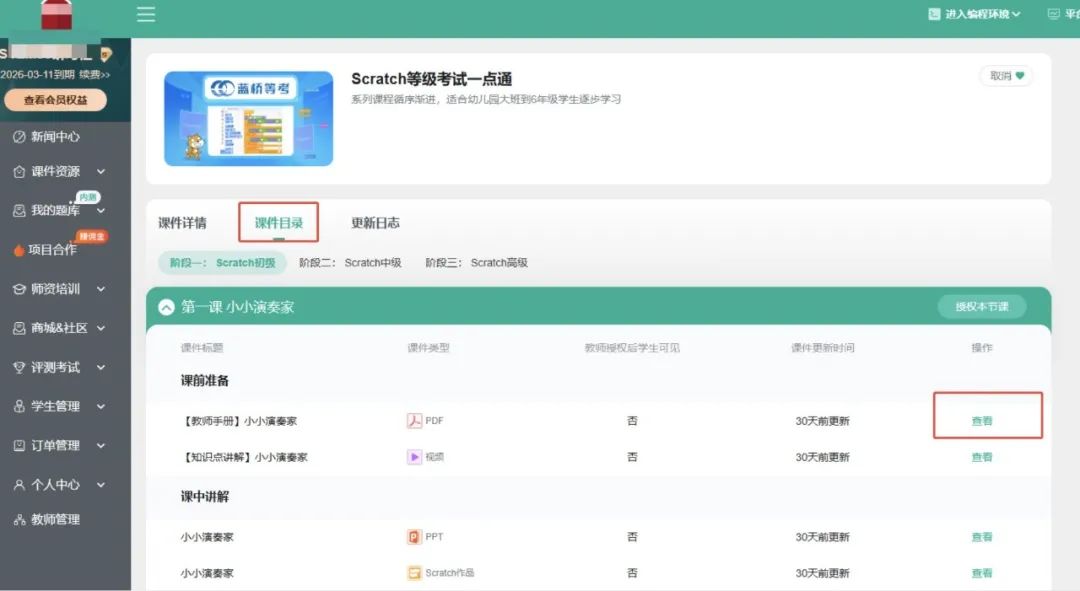
Task: Switch to the 更新日志 tab
Action: [x=375, y=222]
